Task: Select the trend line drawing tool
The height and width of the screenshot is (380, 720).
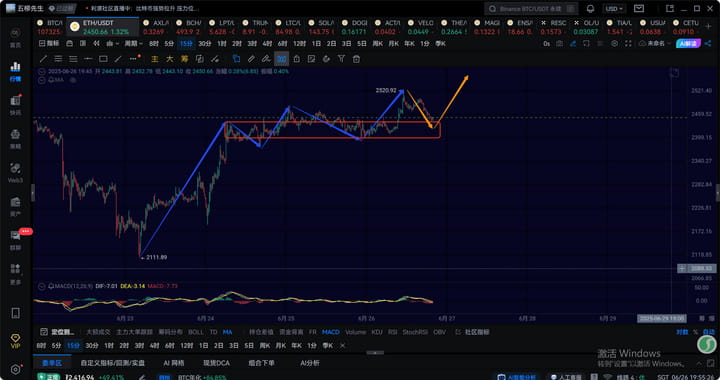Action: pos(43,59)
